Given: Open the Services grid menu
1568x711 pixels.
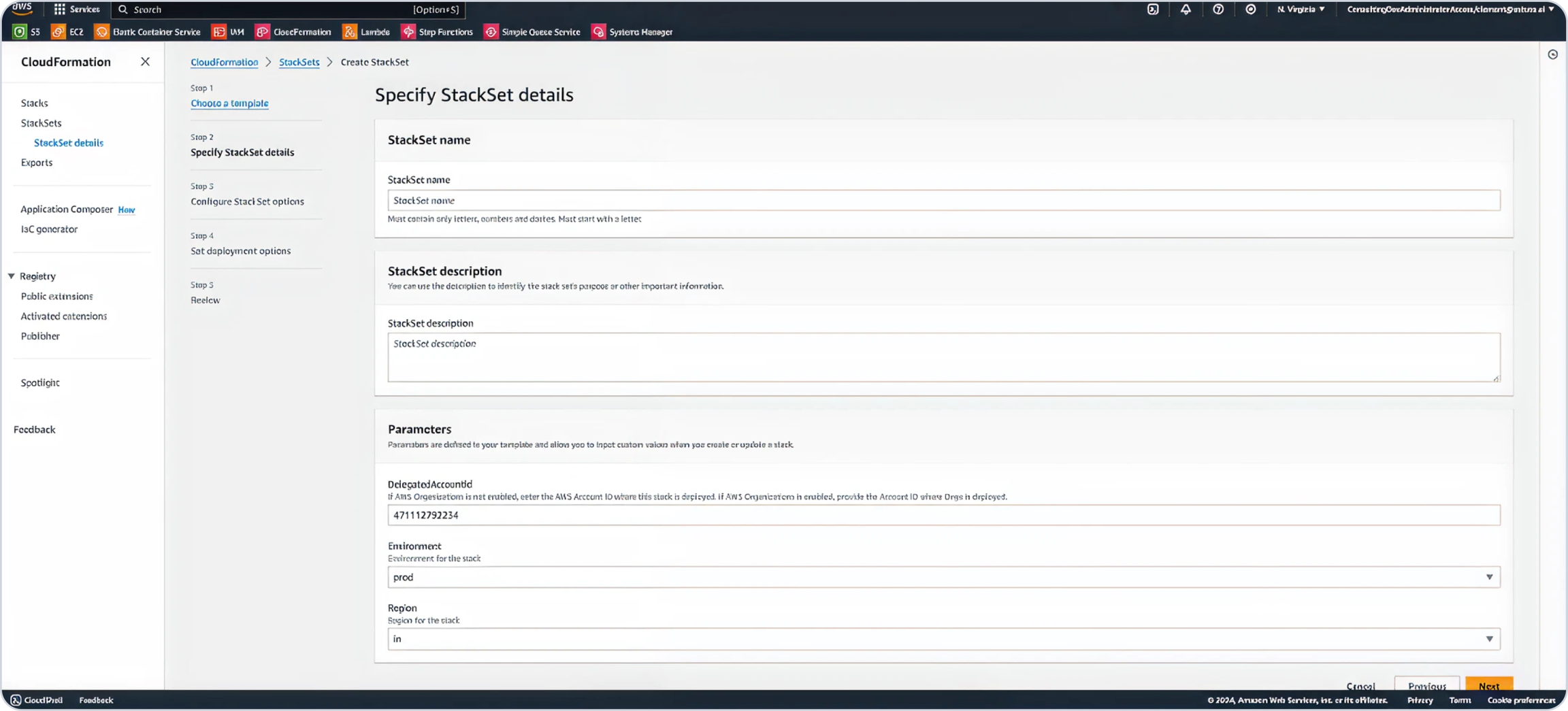Looking at the screenshot, I should point(60,10).
